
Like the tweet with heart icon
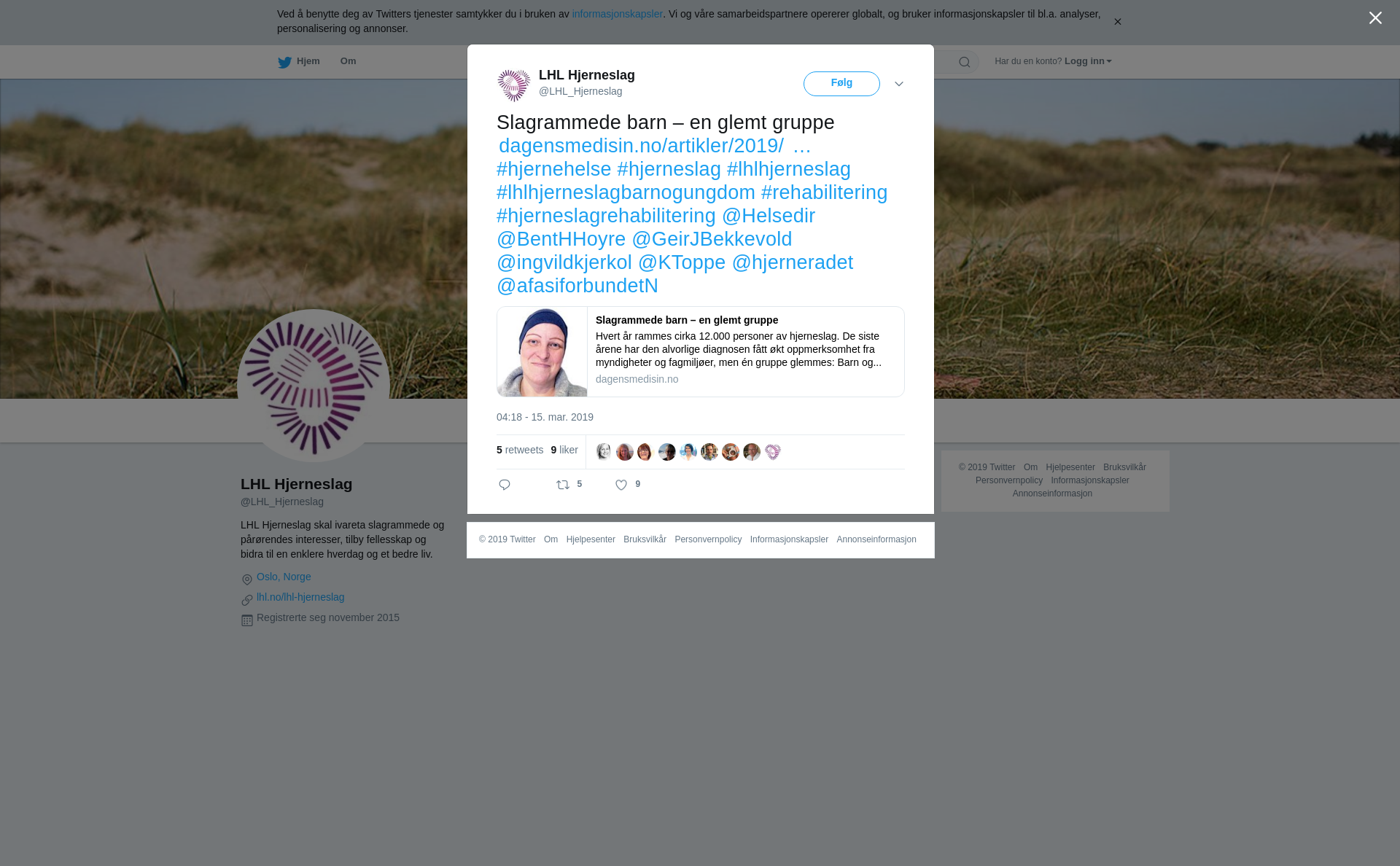coord(621,485)
